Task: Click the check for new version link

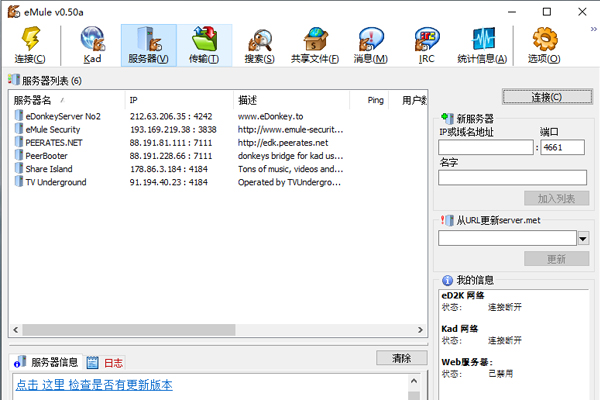Action: (x=94, y=385)
